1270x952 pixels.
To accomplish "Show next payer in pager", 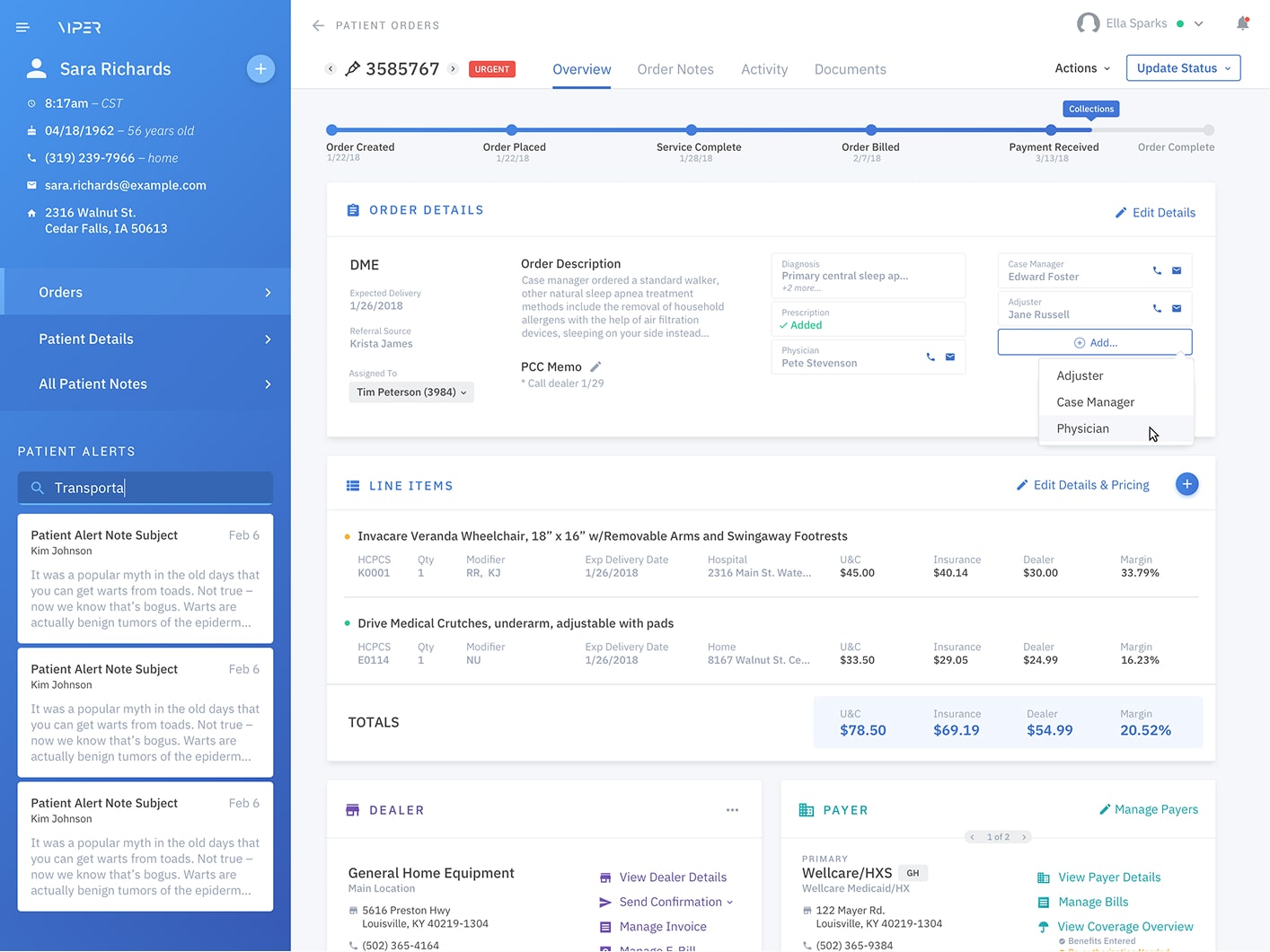I will 1024,837.
